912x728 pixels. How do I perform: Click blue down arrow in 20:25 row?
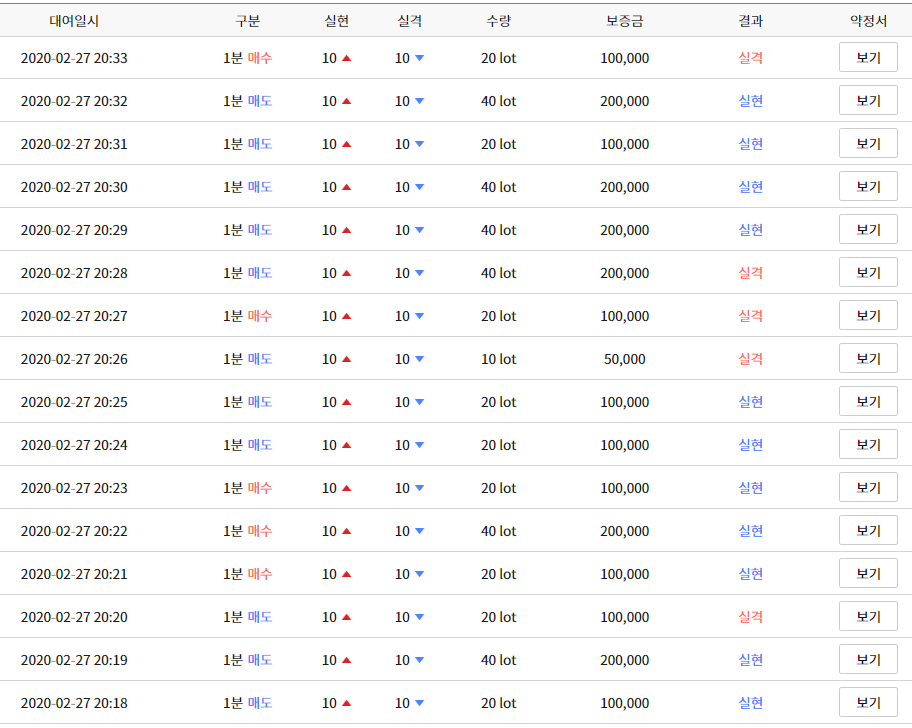pyautogui.click(x=419, y=402)
